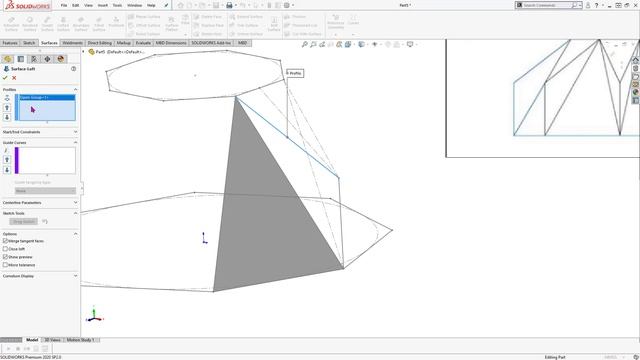This screenshot has height=360, width=640.
Task: Click Zoom to Fit magnifier in view toolbar
Action: pos(304,44)
